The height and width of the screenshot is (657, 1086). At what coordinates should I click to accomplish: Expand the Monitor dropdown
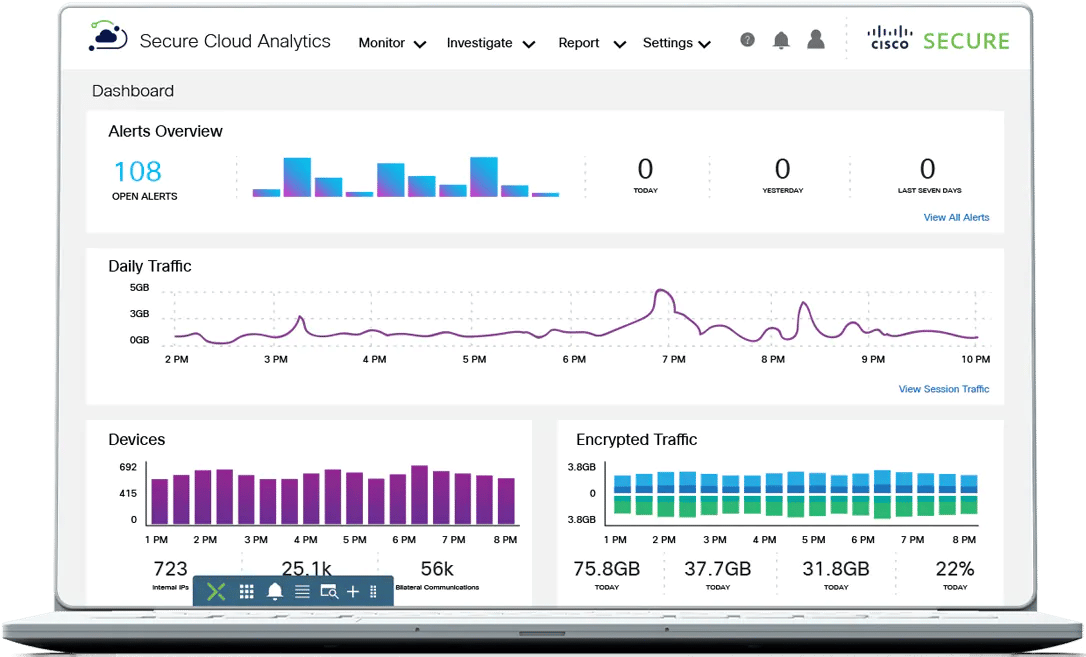(x=391, y=43)
